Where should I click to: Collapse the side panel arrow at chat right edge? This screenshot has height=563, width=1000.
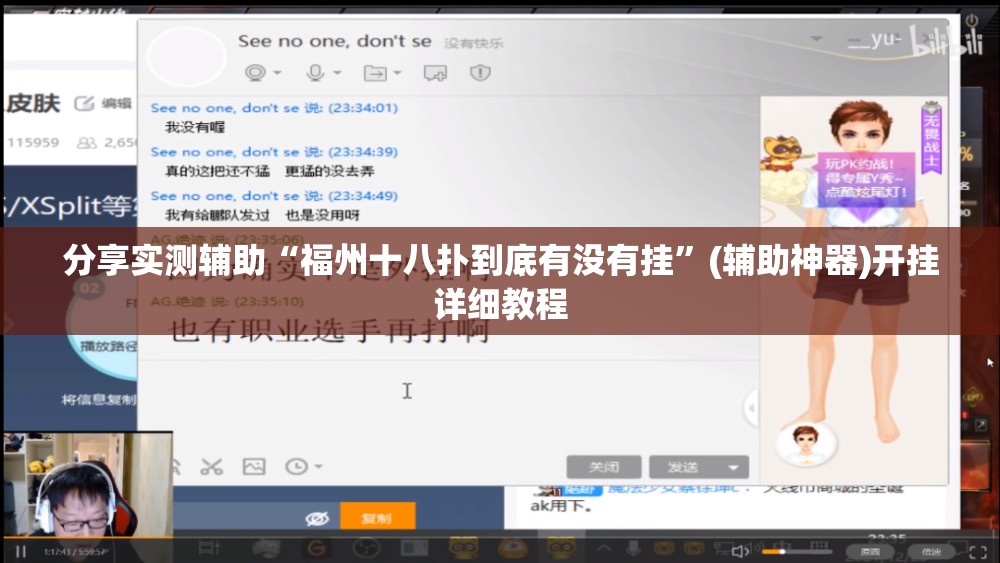coord(751,407)
